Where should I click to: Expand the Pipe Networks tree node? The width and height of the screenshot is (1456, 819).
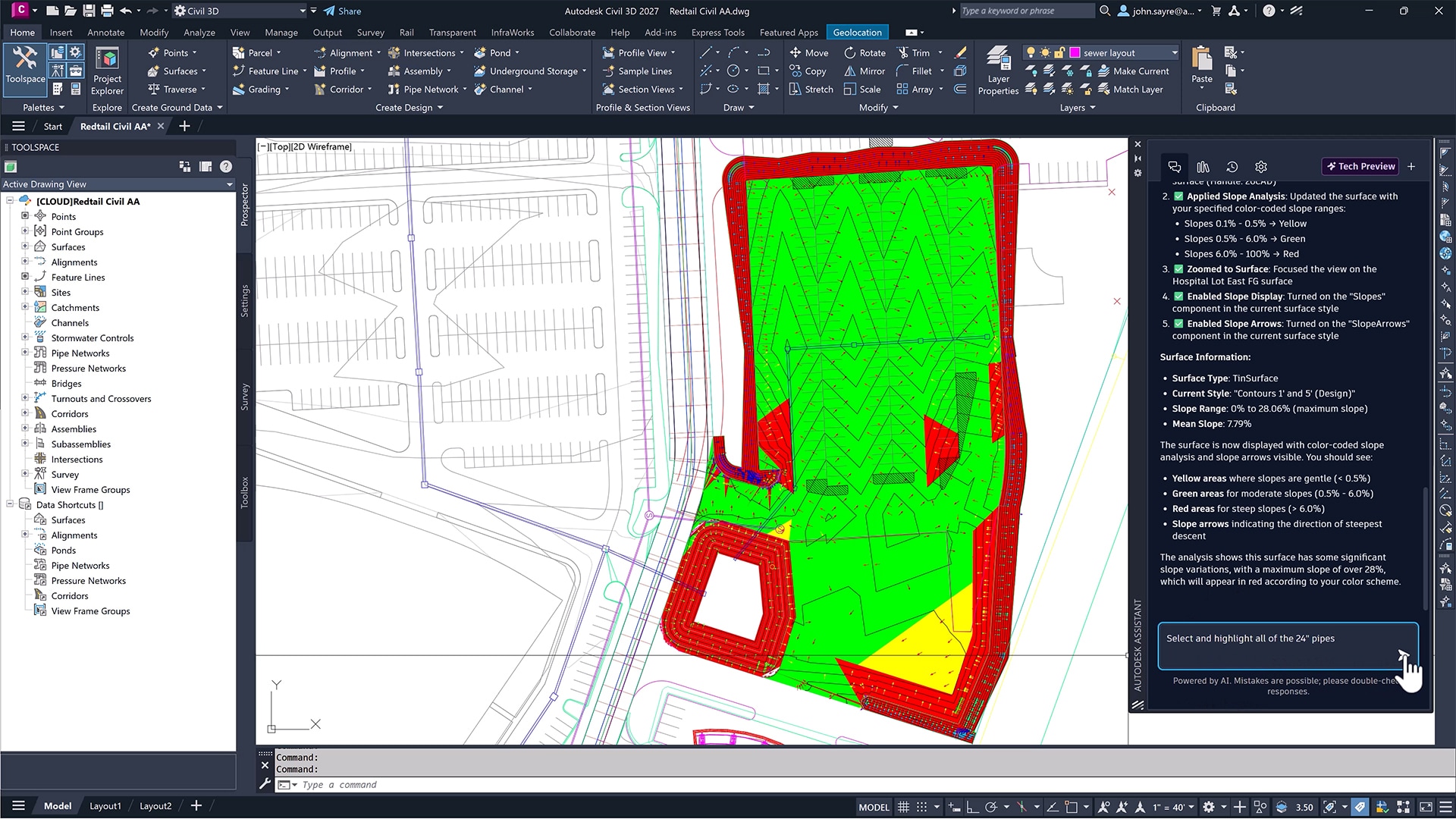(x=25, y=353)
